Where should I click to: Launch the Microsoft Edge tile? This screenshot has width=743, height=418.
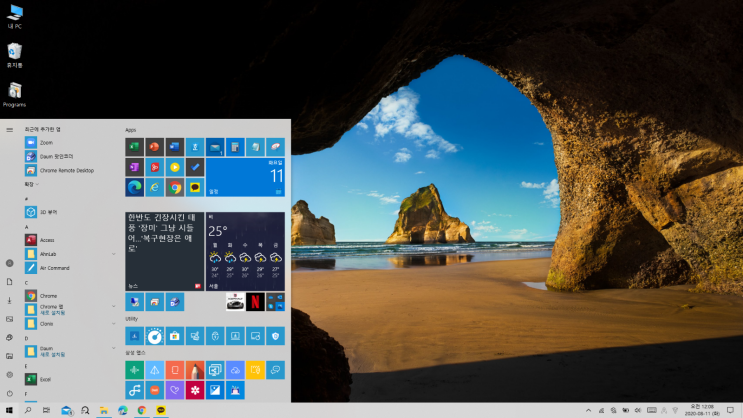pos(134,187)
